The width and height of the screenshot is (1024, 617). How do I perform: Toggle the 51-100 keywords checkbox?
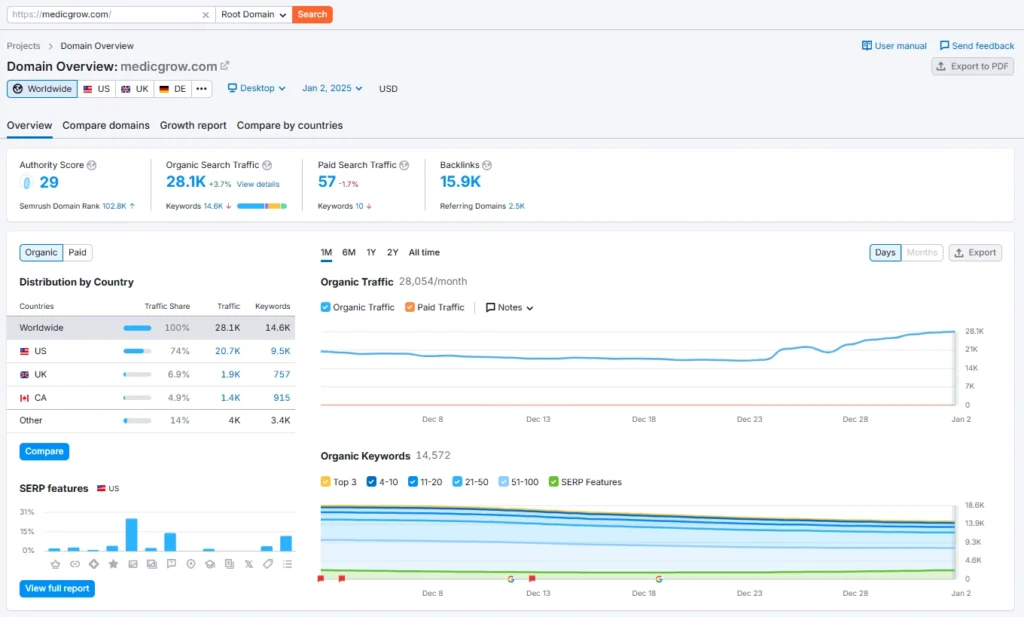[x=503, y=482]
